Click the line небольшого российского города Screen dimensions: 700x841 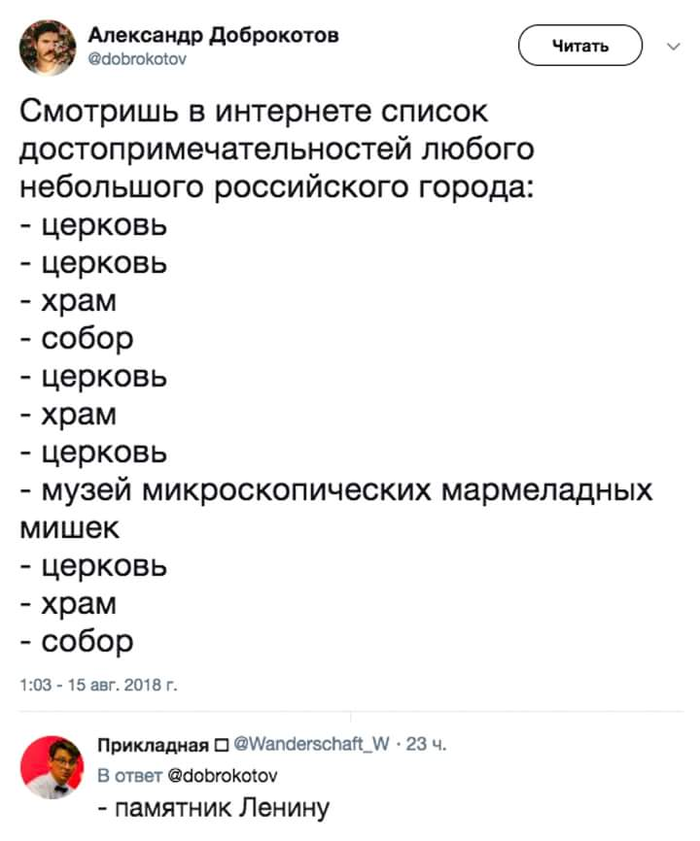click(x=277, y=187)
